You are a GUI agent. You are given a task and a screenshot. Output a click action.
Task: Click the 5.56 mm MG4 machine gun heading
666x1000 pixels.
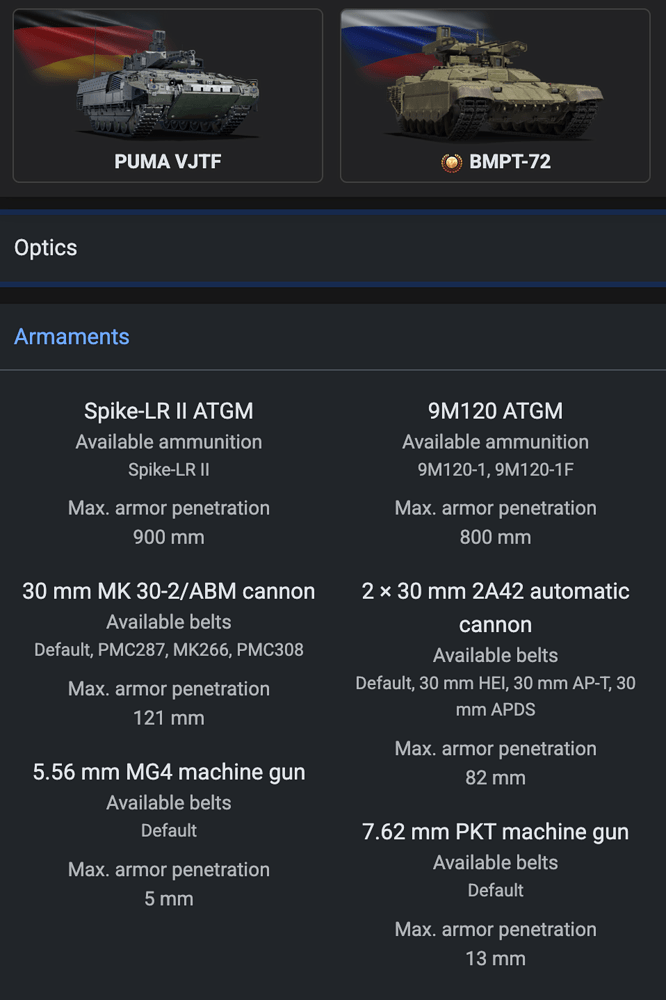click(x=168, y=771)
